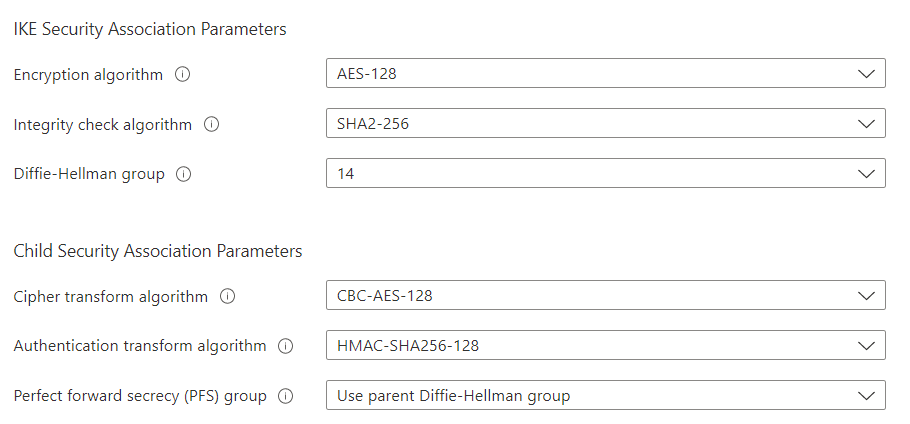
Task: Click 'IKE Security Association Parameters' heading
Action: [x=150, y=29]
